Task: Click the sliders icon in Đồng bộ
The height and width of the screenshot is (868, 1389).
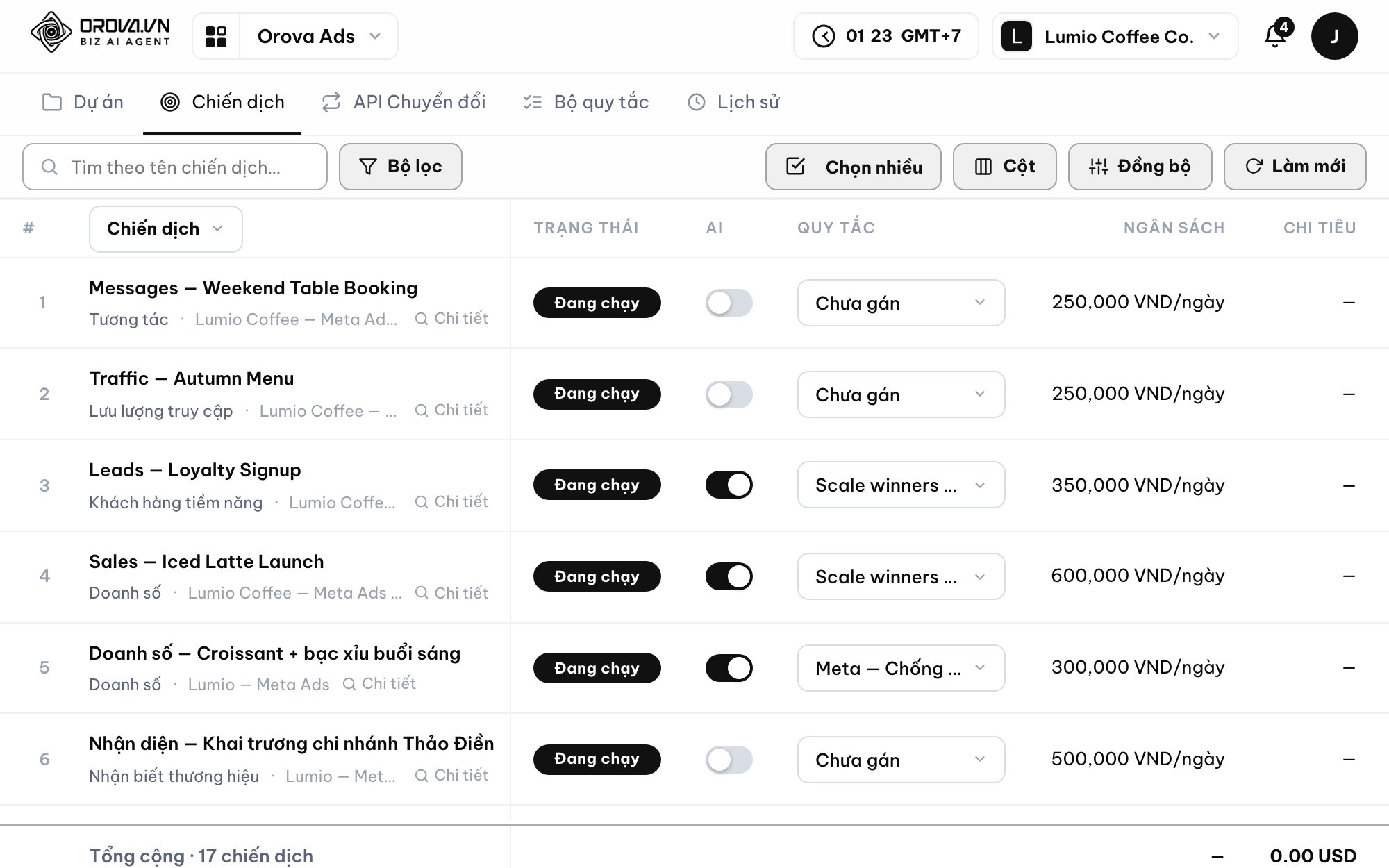Action: point(1099,167)
